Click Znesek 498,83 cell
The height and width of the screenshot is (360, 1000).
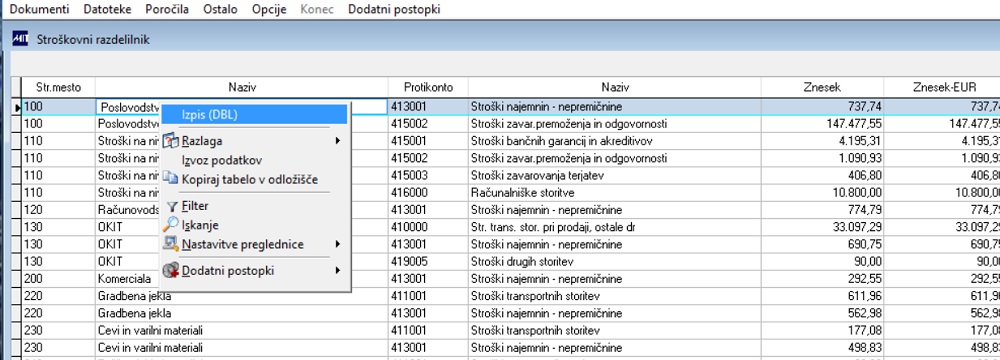click(x=822, y=347)
